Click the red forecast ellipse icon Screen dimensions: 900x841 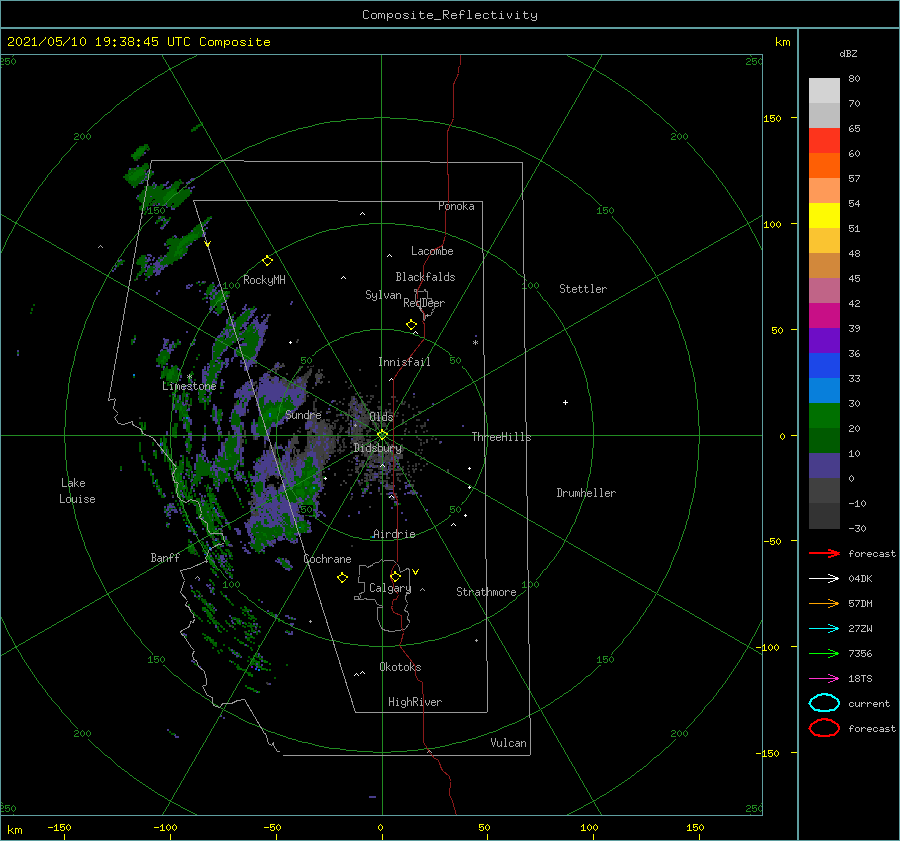coord(824,728)
